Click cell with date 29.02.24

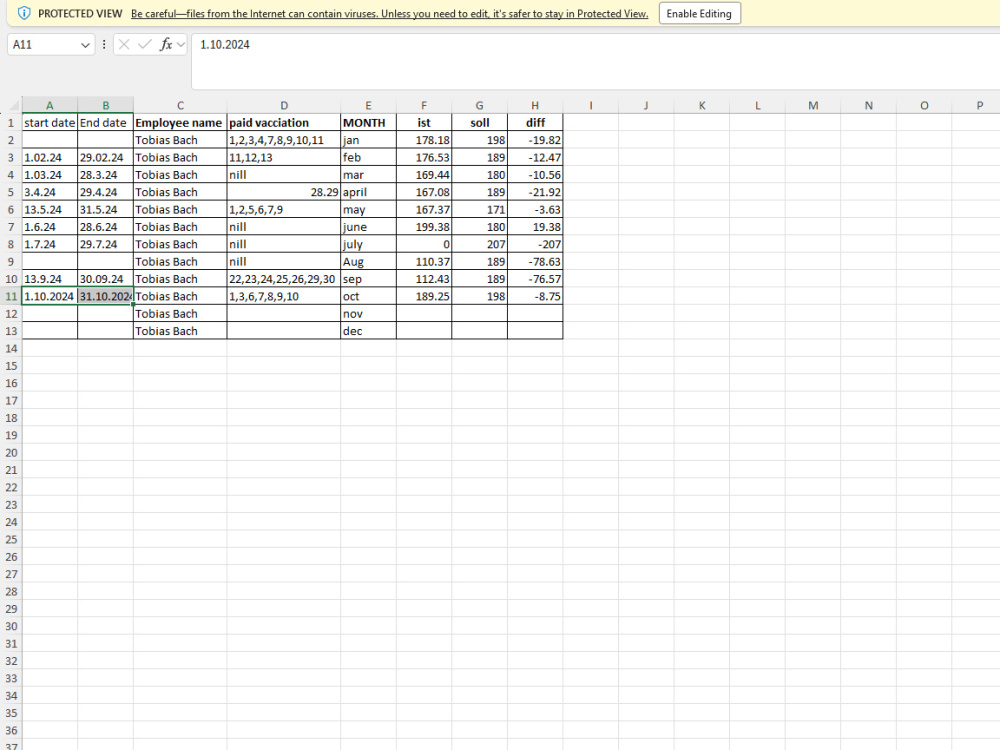tap(105, 157)
